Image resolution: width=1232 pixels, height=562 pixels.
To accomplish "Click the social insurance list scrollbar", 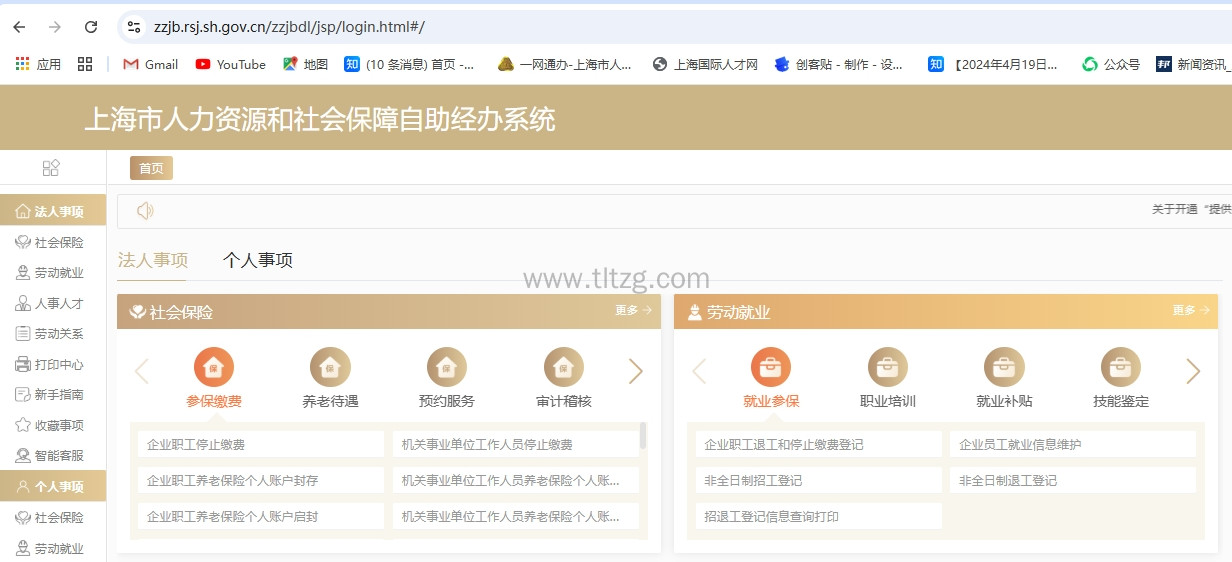I will (x=643, y=436).
